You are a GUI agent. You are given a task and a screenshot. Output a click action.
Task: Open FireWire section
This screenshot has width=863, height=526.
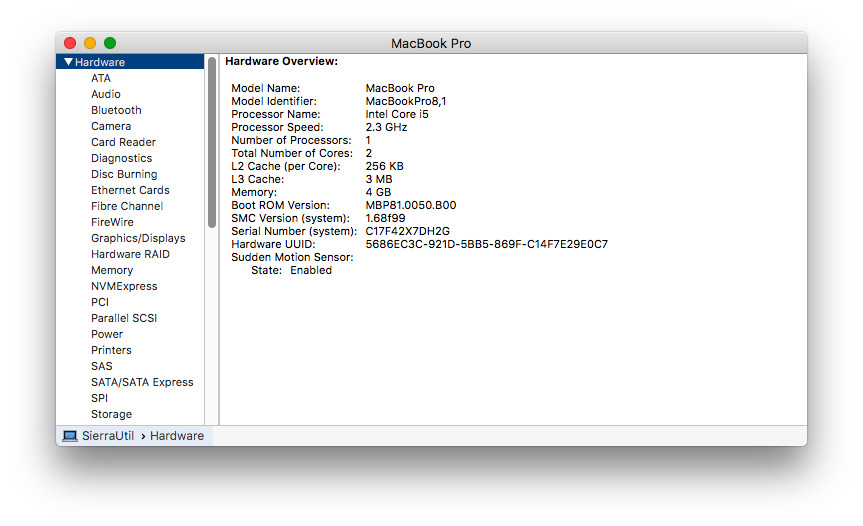pos(112,222)
